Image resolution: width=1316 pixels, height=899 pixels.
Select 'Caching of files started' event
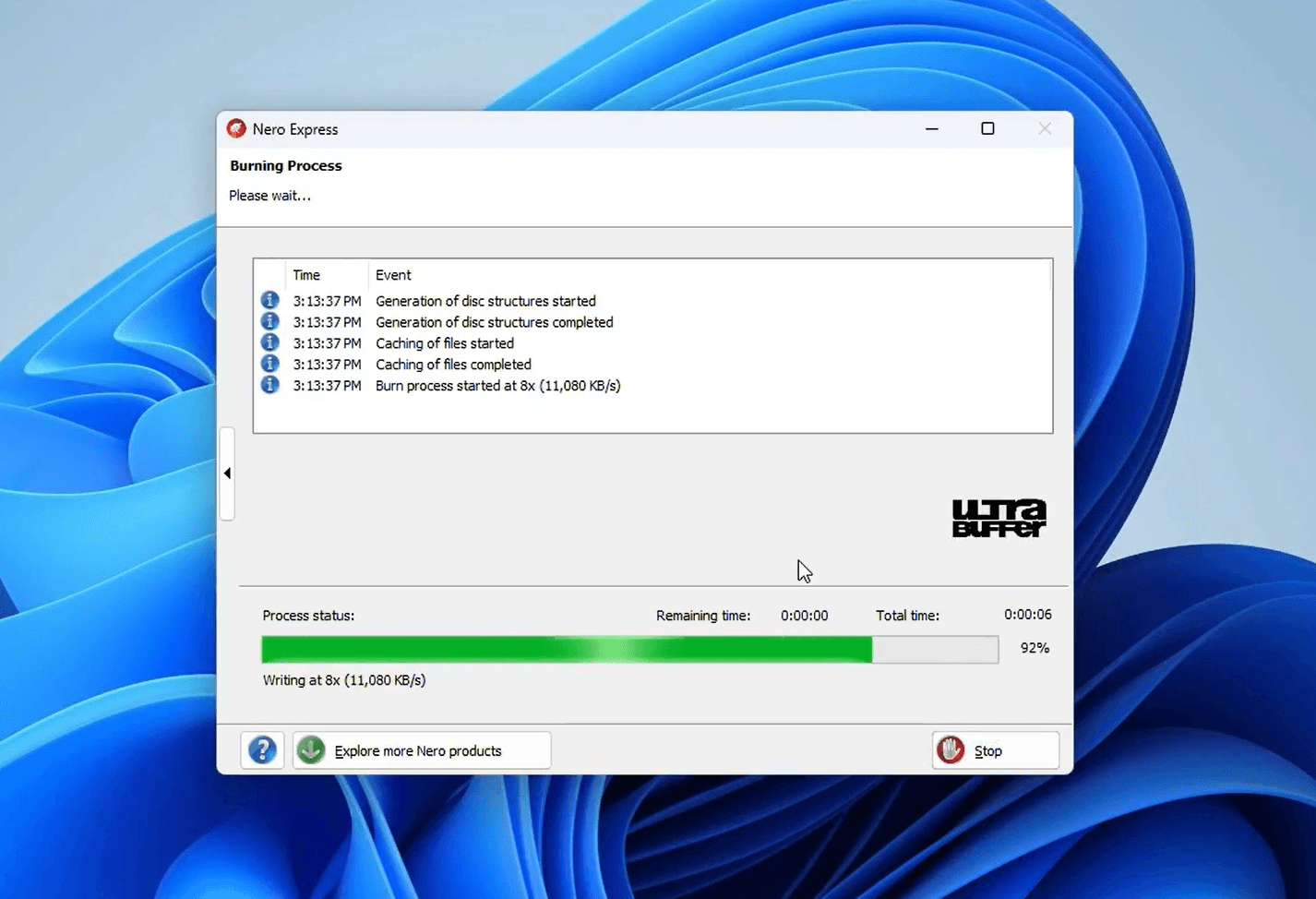pos(445,343)
